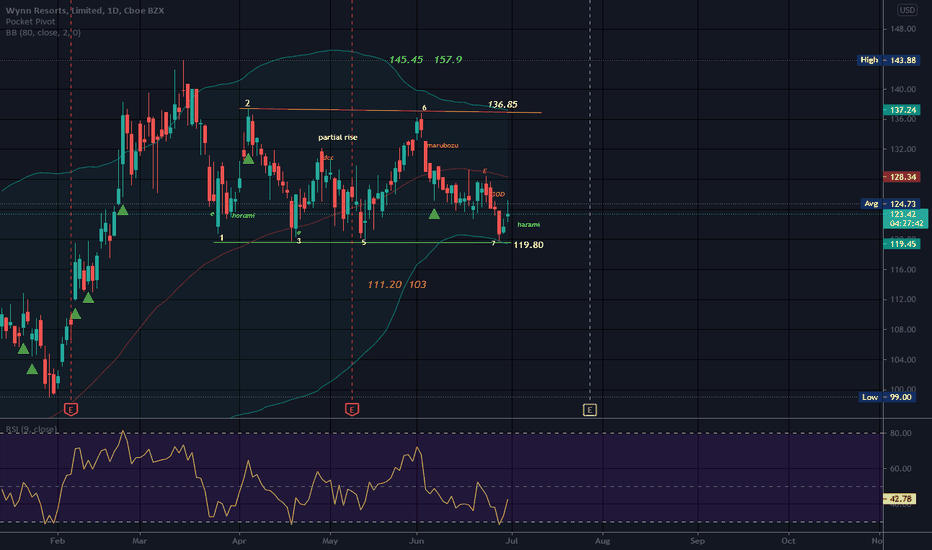Image resolution: width=932 pixels, height=550 pixels.
Task: Click the upcoming earnings E marker before August
Action: [x=590, y=409]
